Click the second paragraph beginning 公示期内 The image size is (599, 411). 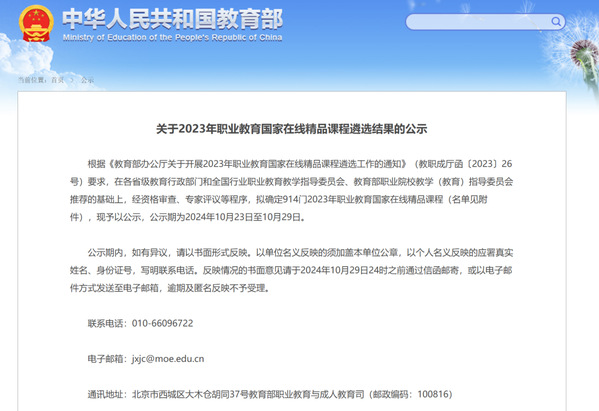point(291,270)
